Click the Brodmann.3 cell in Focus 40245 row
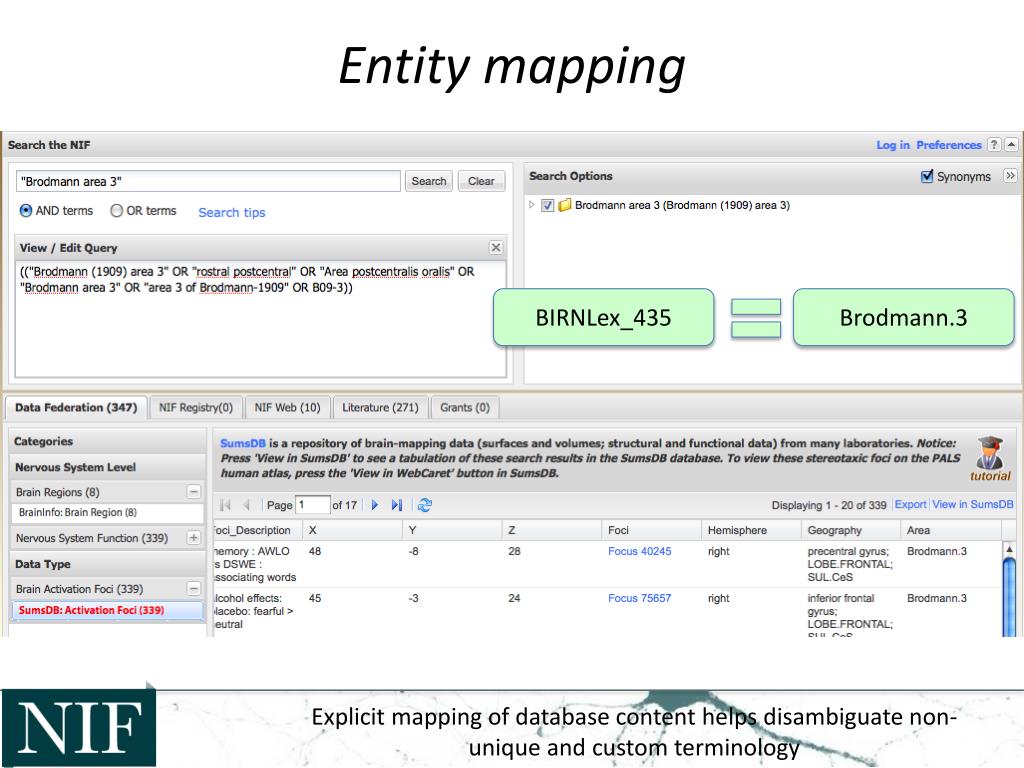Viewport: 1024px width, 768px height. tap(936, 551)
